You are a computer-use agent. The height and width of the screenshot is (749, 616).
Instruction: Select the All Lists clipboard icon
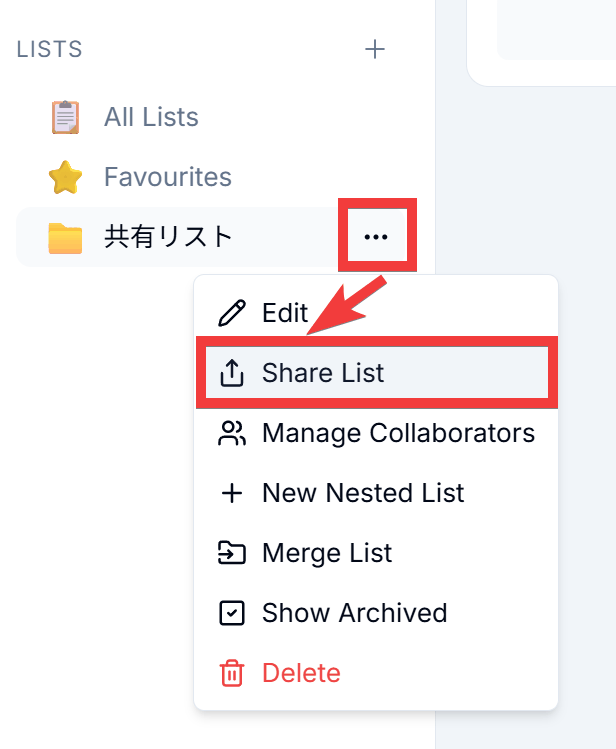coord(65,117)
